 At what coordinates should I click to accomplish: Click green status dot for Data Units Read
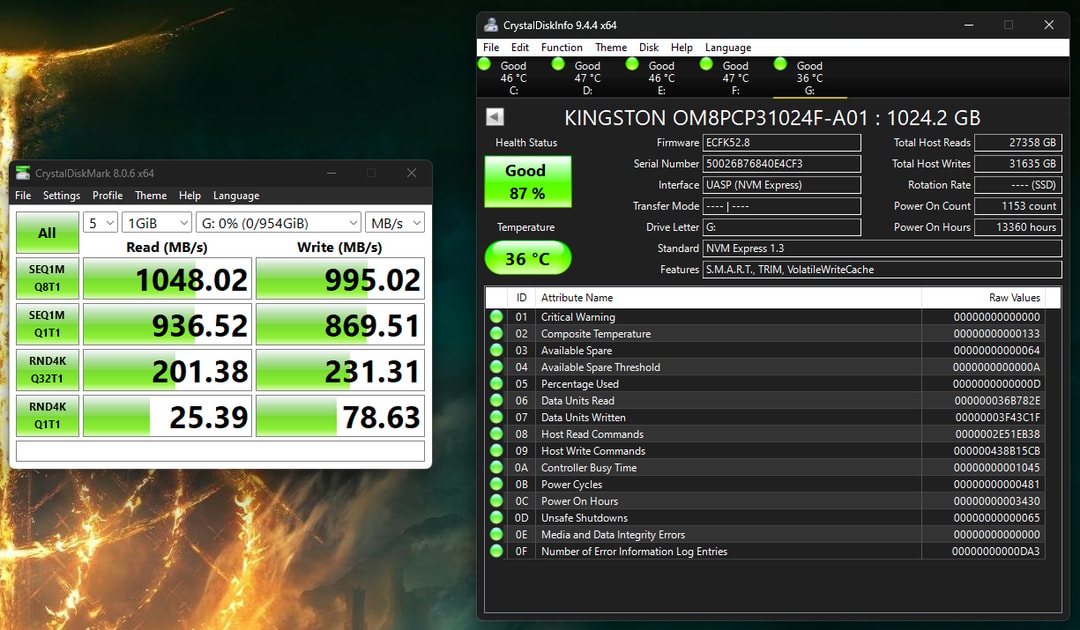[x=497, y=400]
